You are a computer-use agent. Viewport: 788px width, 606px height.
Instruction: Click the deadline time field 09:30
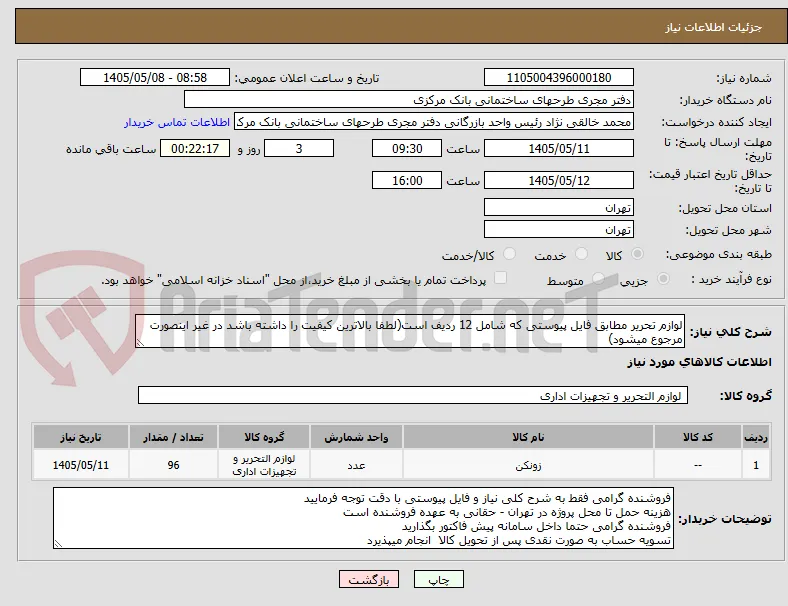coord(407,148)
